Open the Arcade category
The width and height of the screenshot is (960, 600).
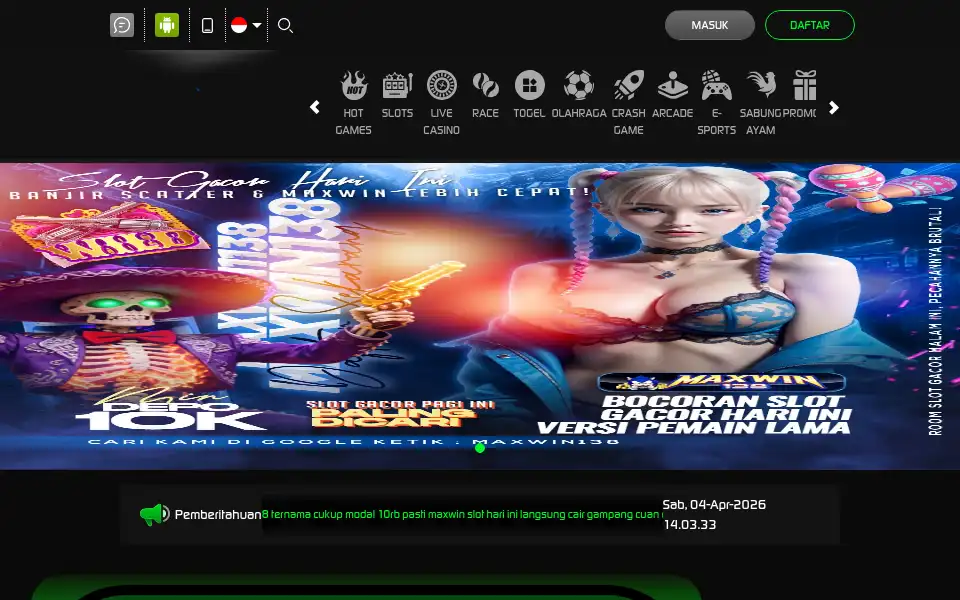(672, 94)
